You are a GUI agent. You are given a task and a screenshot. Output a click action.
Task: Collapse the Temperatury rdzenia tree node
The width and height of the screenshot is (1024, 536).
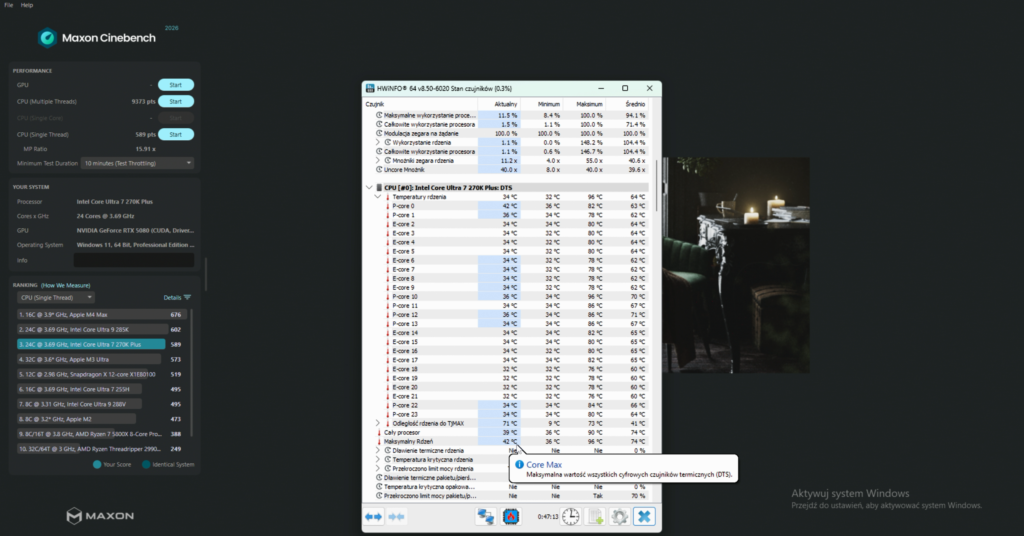377,197
